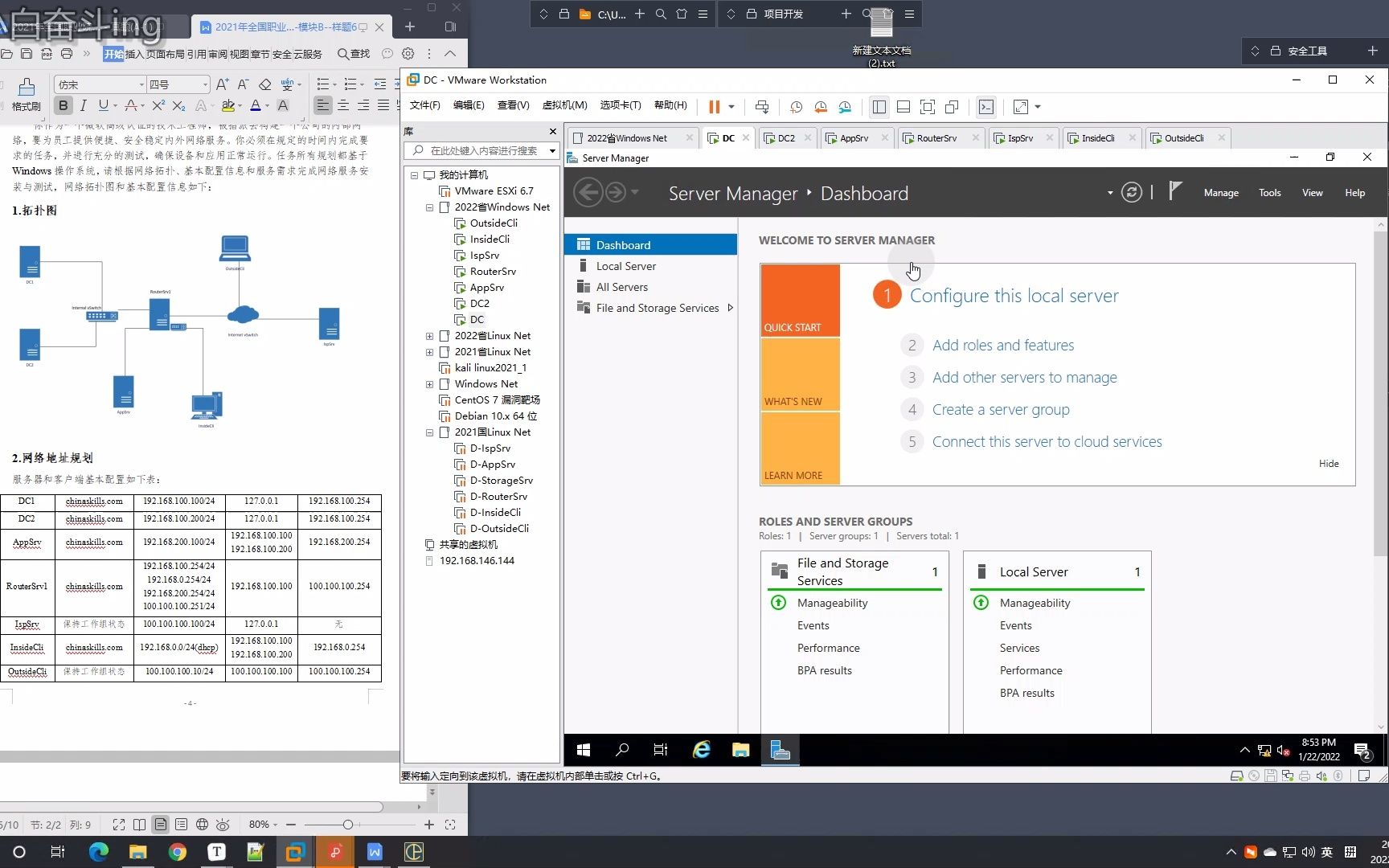Open the Server Manager Tools menu
Screen dimensions: 1389x868
click(x=1270, y=193)
